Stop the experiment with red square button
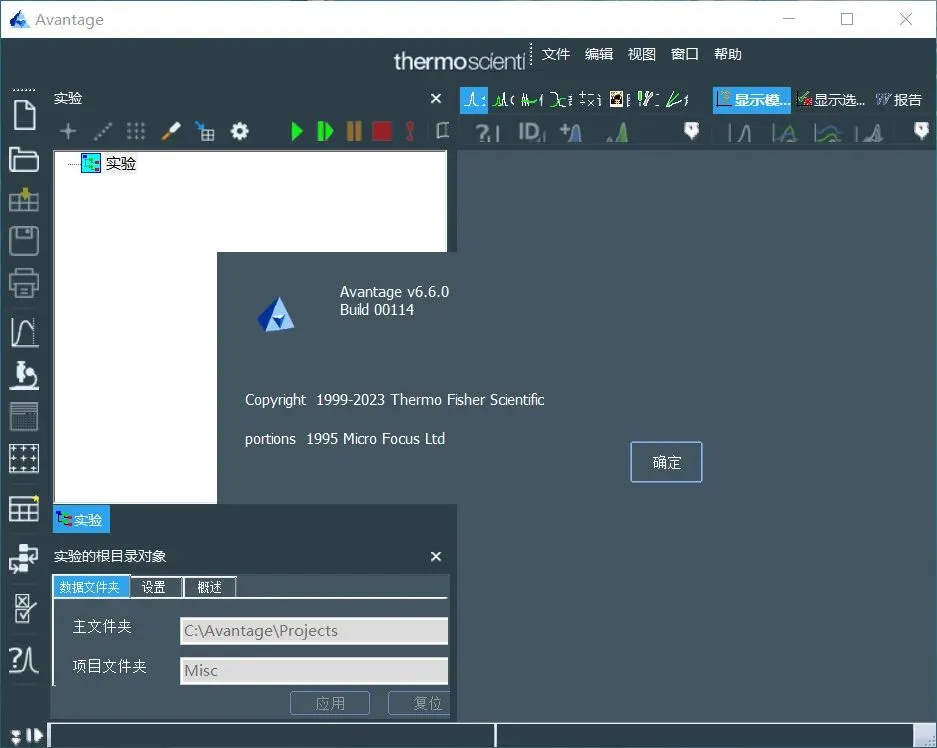Screen dimensions: 937x748 click(x=382, y=131)
